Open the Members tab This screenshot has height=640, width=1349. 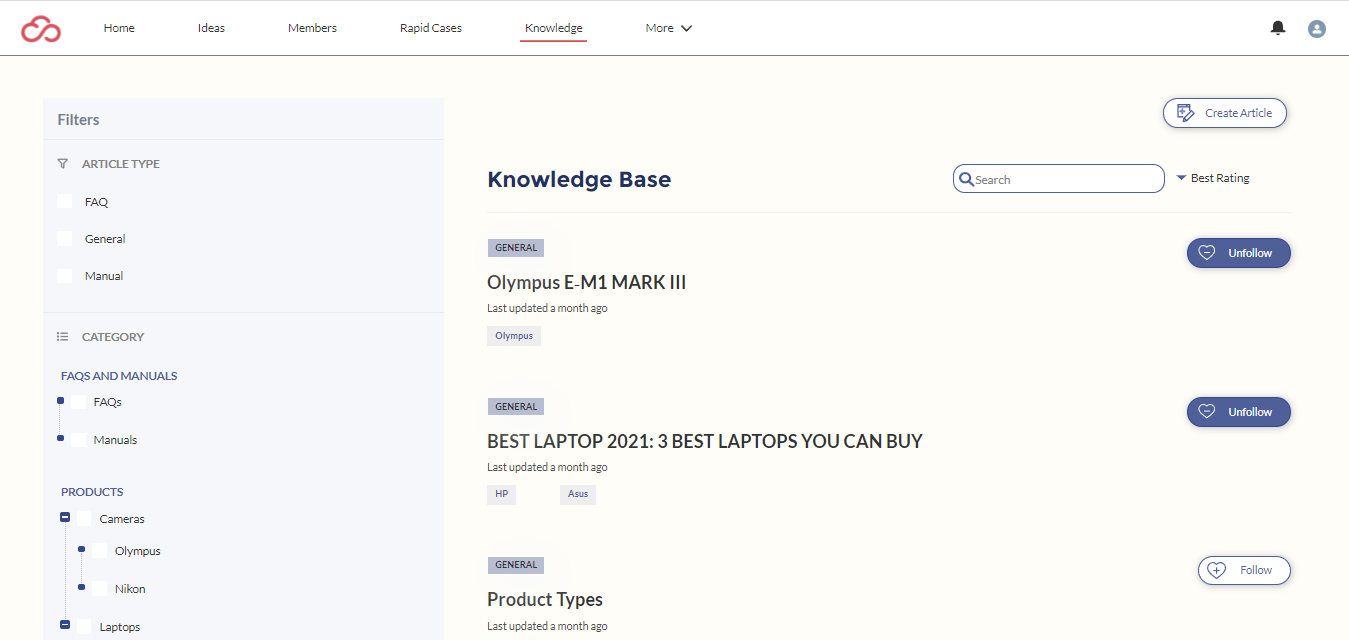coord(312,28)
